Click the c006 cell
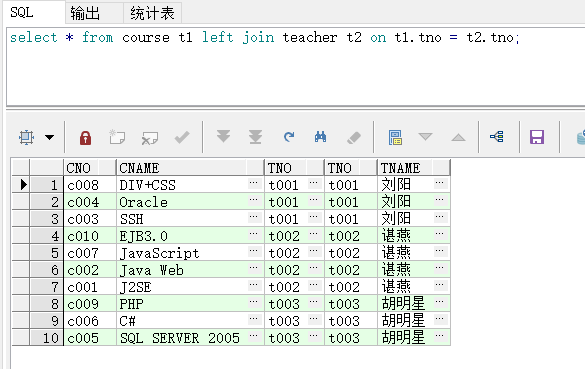 [90, 321]
